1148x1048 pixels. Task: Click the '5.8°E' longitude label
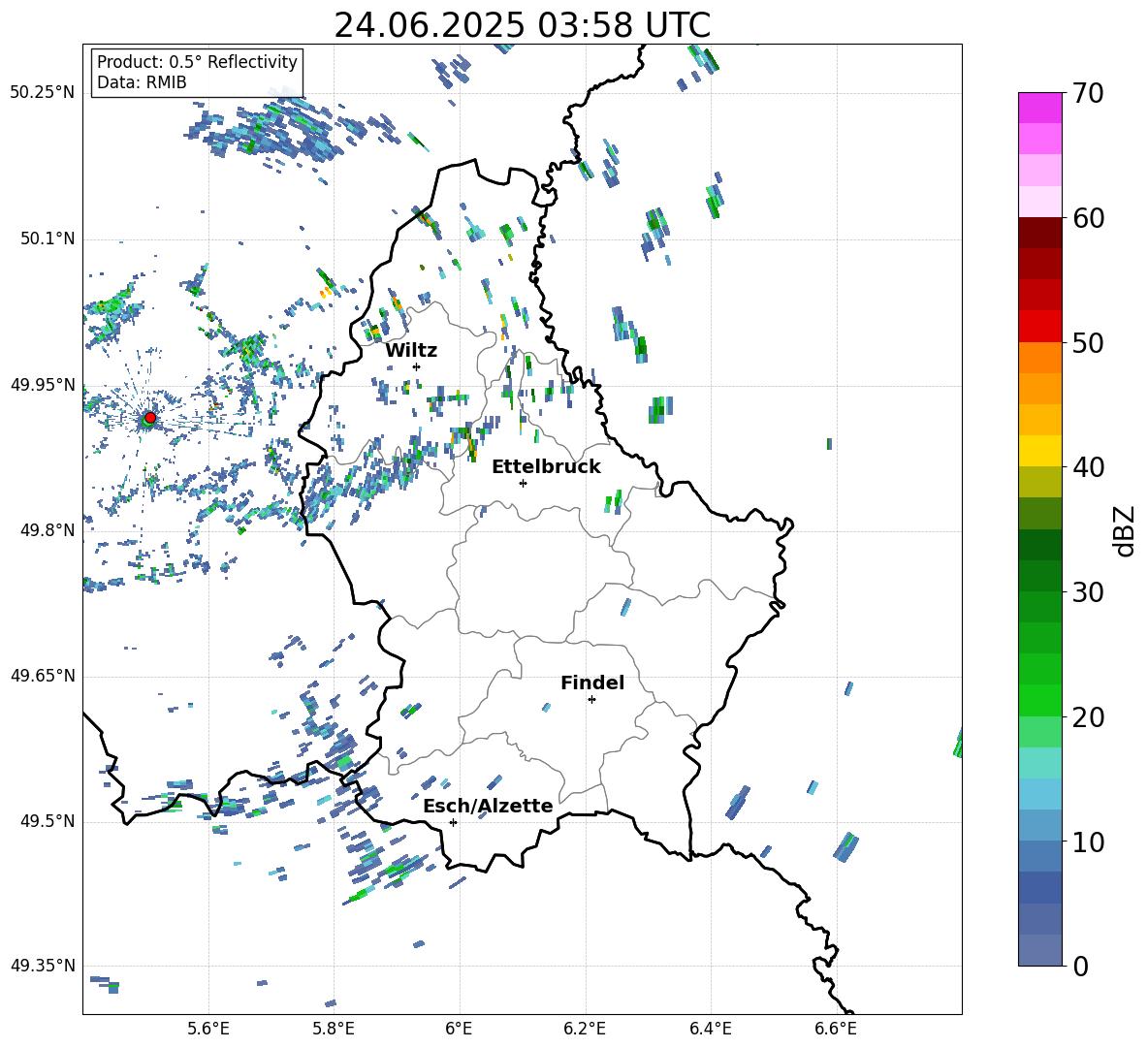click(x=334, y=1029)
